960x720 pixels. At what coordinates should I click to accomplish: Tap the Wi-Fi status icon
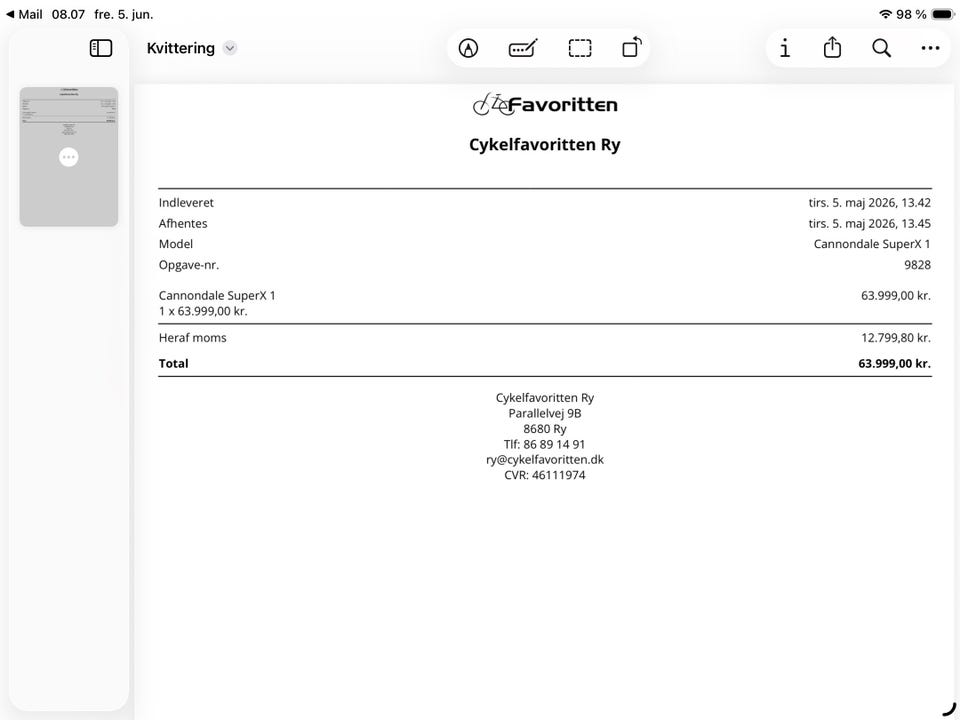pos(885,14)
